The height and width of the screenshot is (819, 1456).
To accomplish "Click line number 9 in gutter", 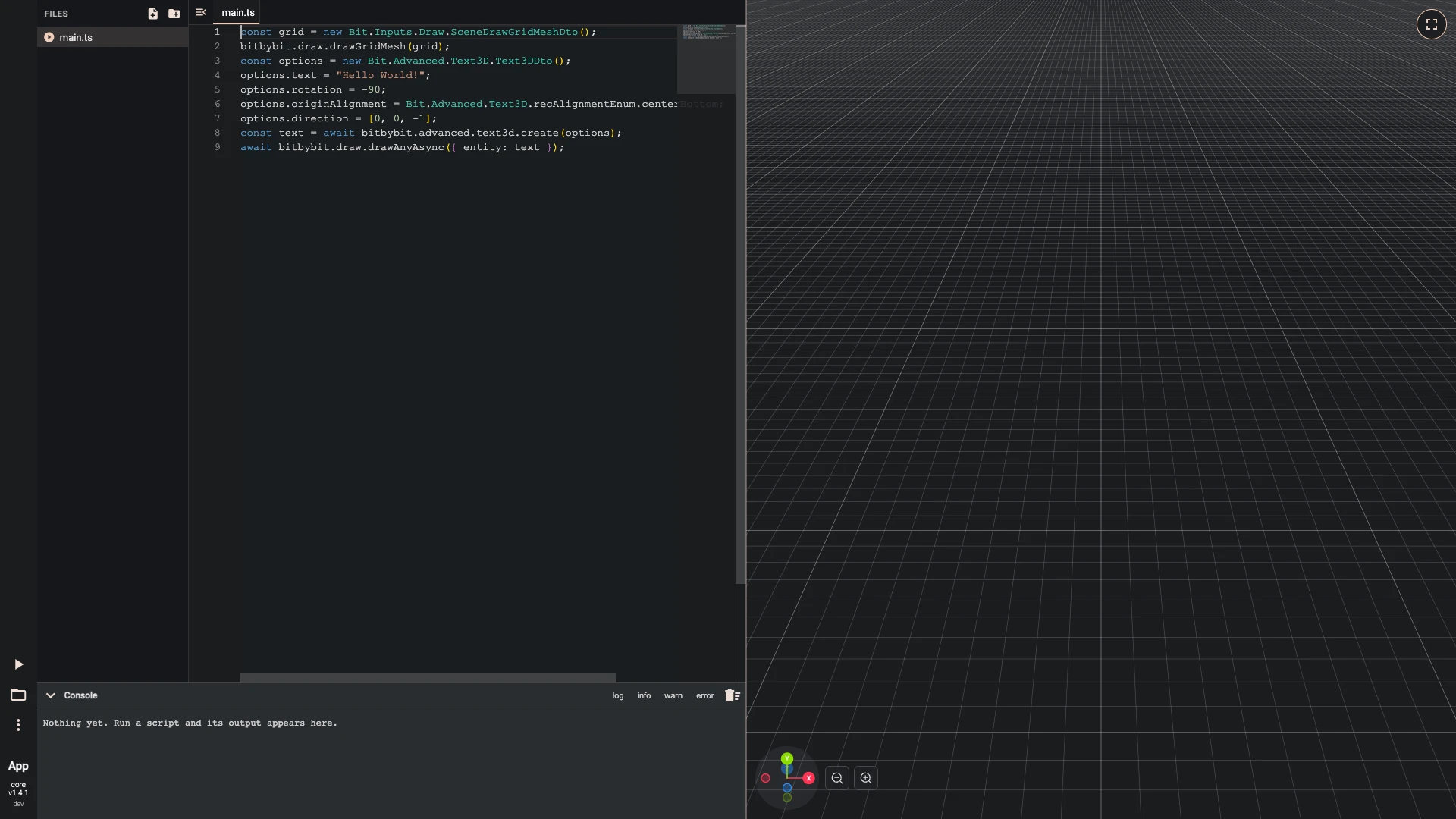I will (217, 147).
